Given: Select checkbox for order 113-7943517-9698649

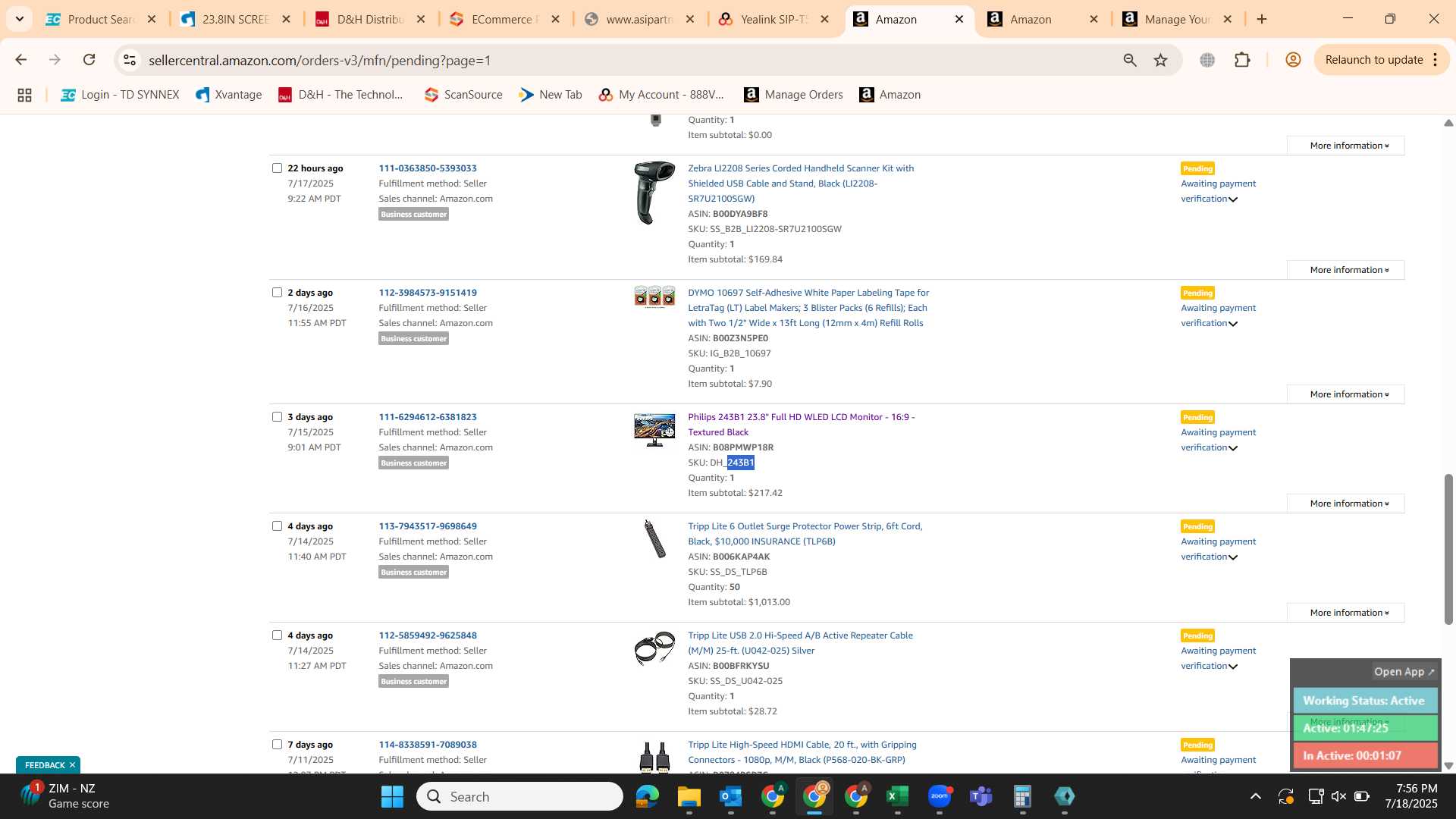Looking at the screenshot, I should click(277, 526).
